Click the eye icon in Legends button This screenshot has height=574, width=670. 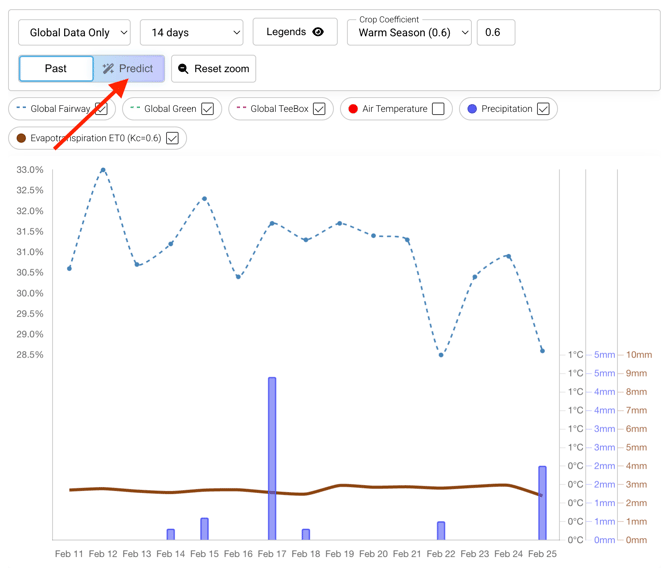(318, 32)
